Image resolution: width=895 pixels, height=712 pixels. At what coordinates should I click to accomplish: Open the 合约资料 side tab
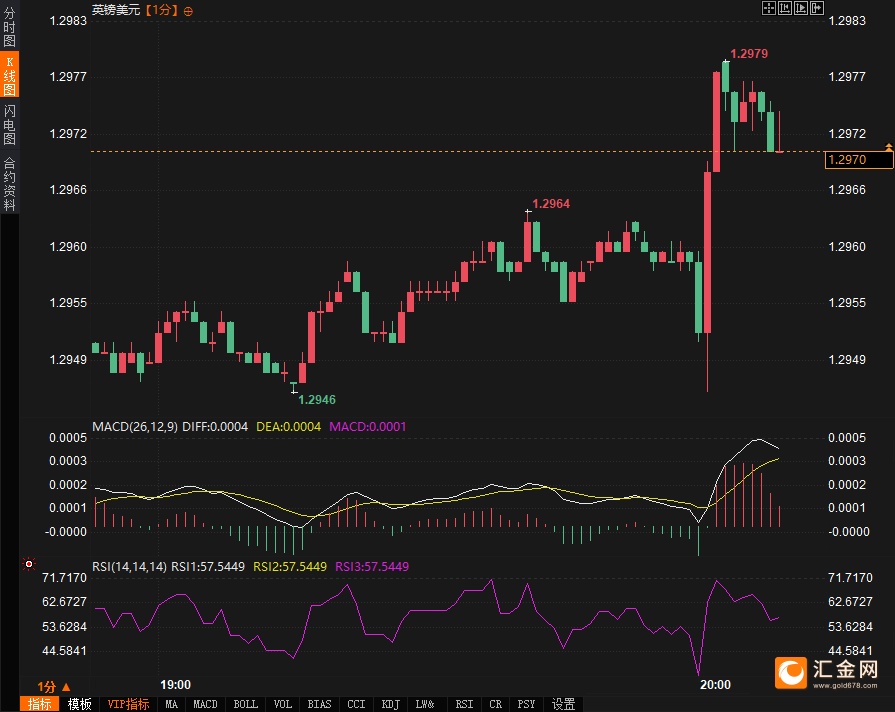pyautogui.click(x=10, y=184)
